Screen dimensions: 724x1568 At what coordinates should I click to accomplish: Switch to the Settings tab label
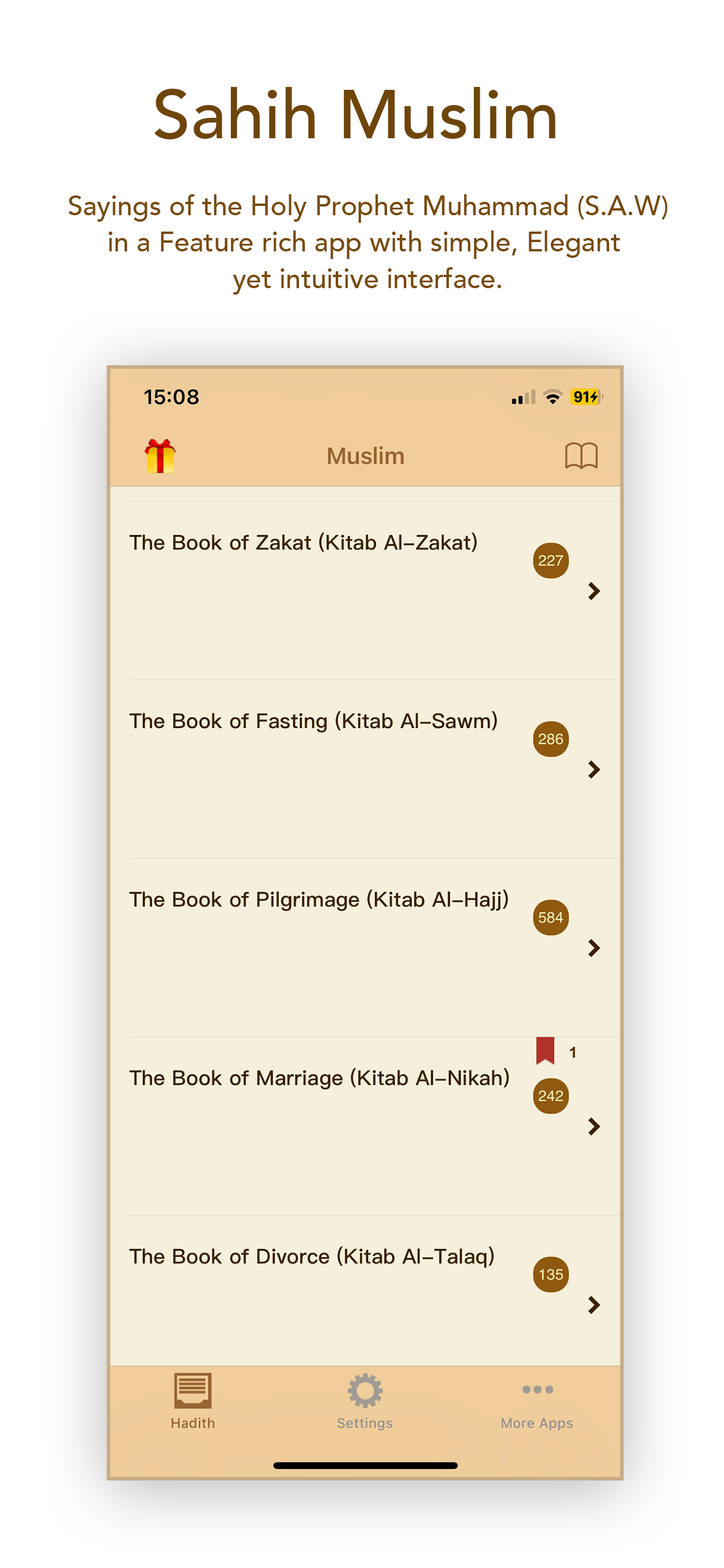point(365,1423)
